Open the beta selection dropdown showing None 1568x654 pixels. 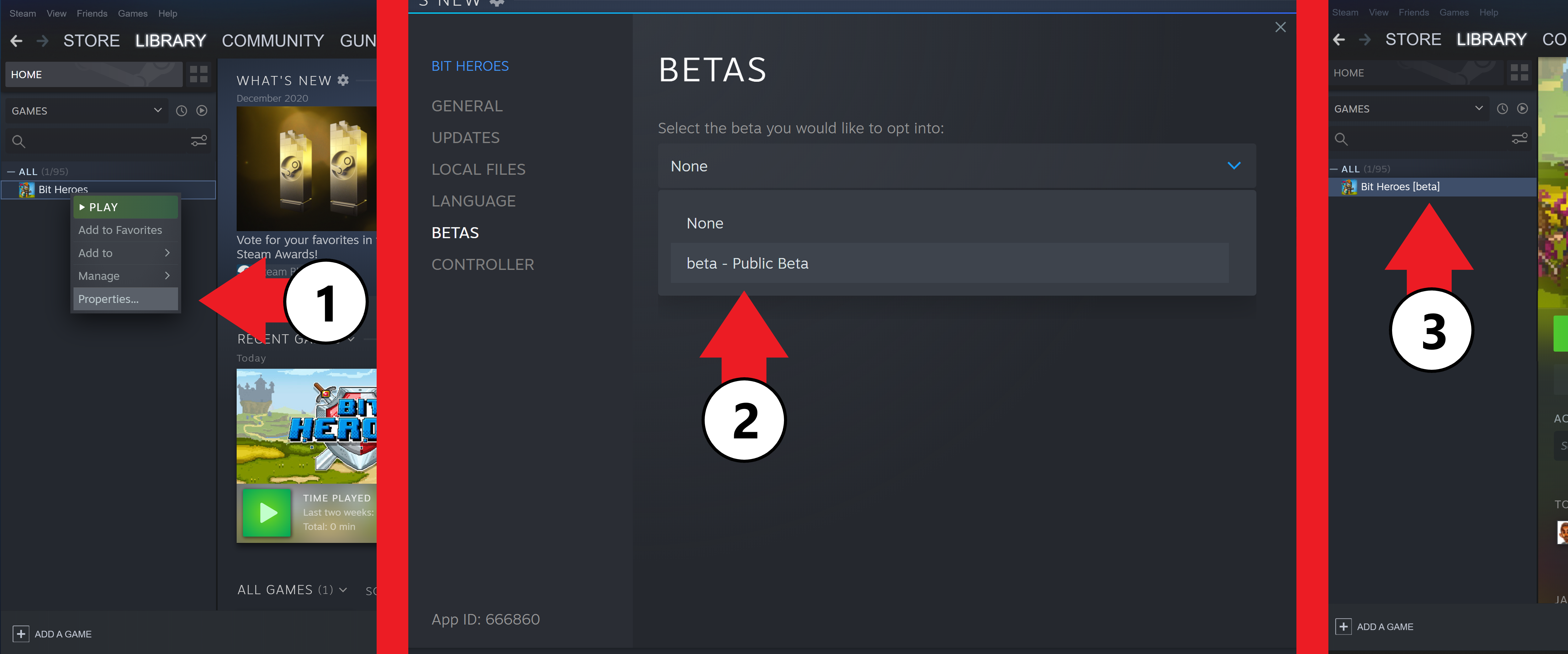[956, 166]
